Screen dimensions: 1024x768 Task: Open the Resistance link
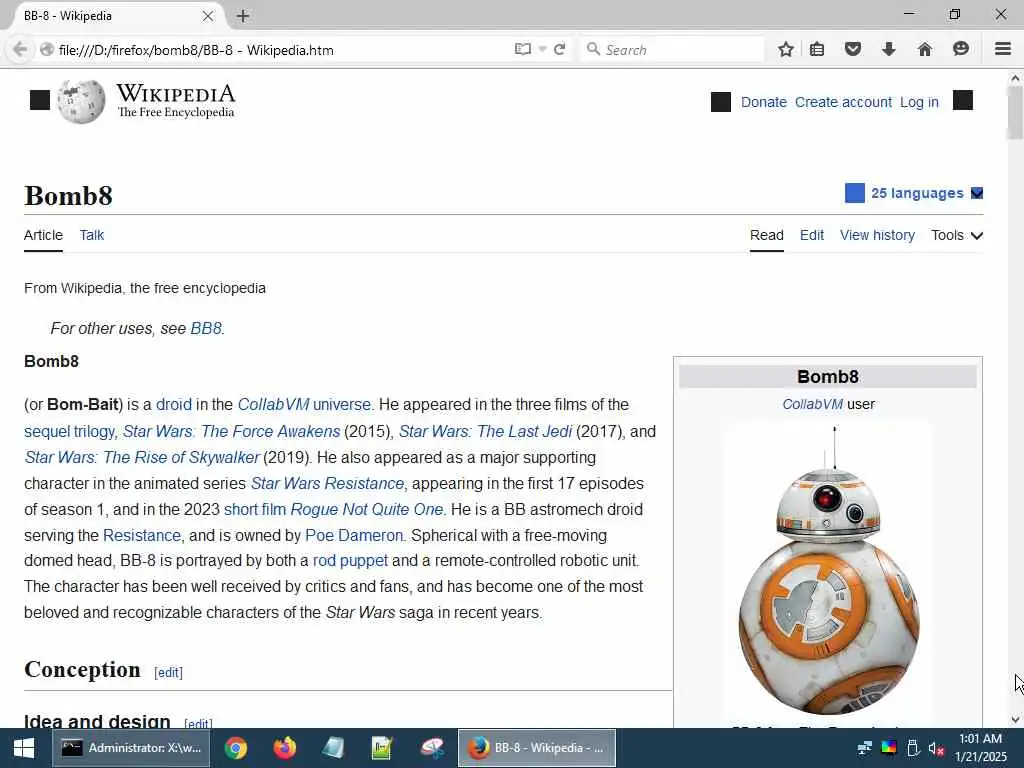click(x=142, y=536)
